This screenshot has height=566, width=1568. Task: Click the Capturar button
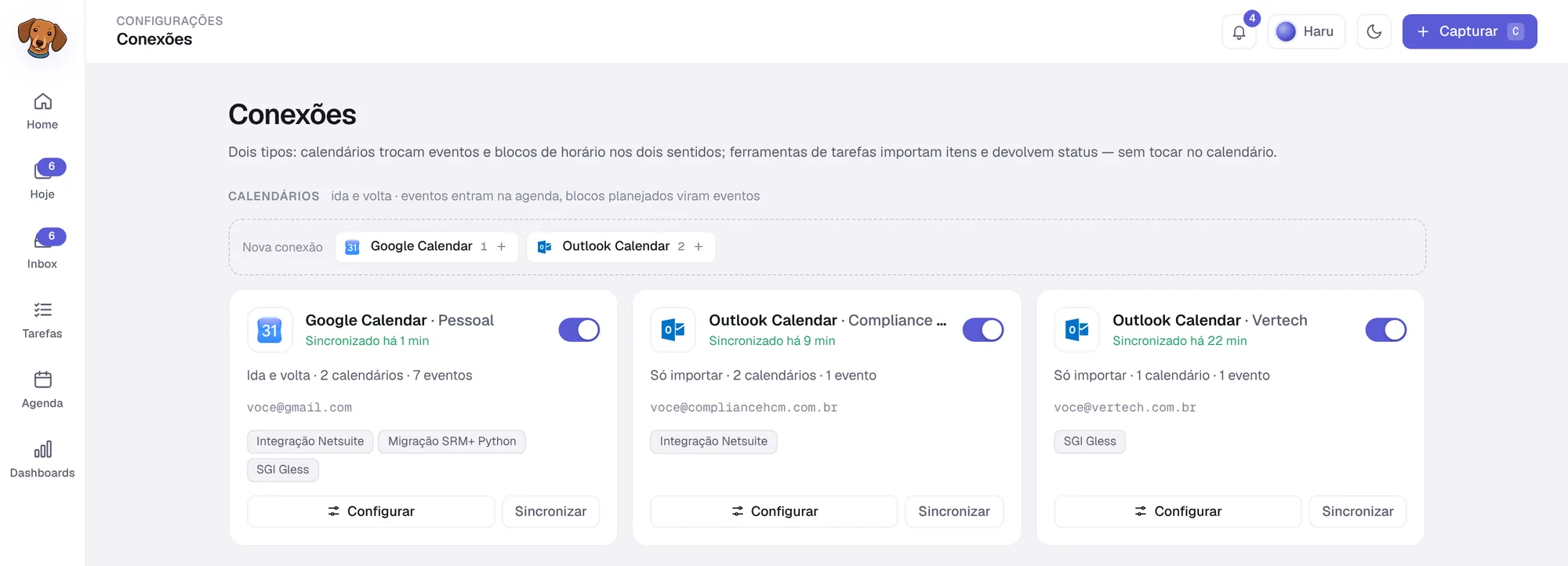[x=1469, y=31]
